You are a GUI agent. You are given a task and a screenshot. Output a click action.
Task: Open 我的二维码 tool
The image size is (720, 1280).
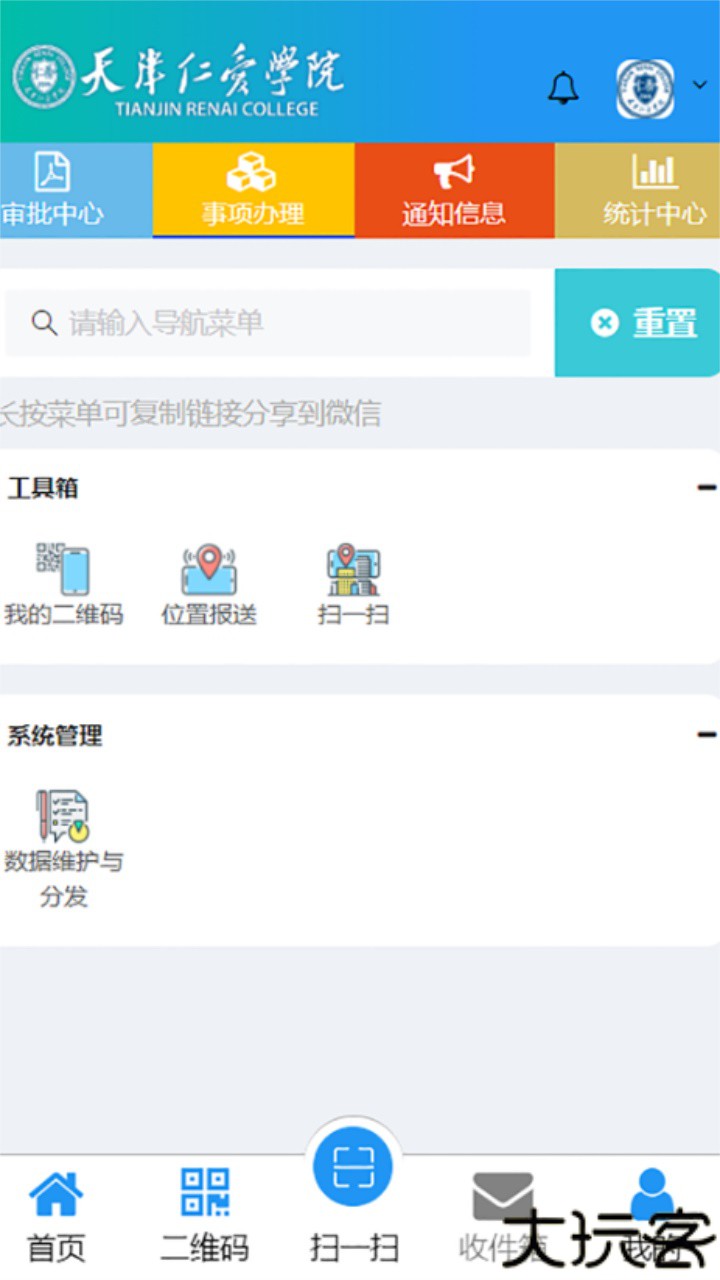point(63,586)
